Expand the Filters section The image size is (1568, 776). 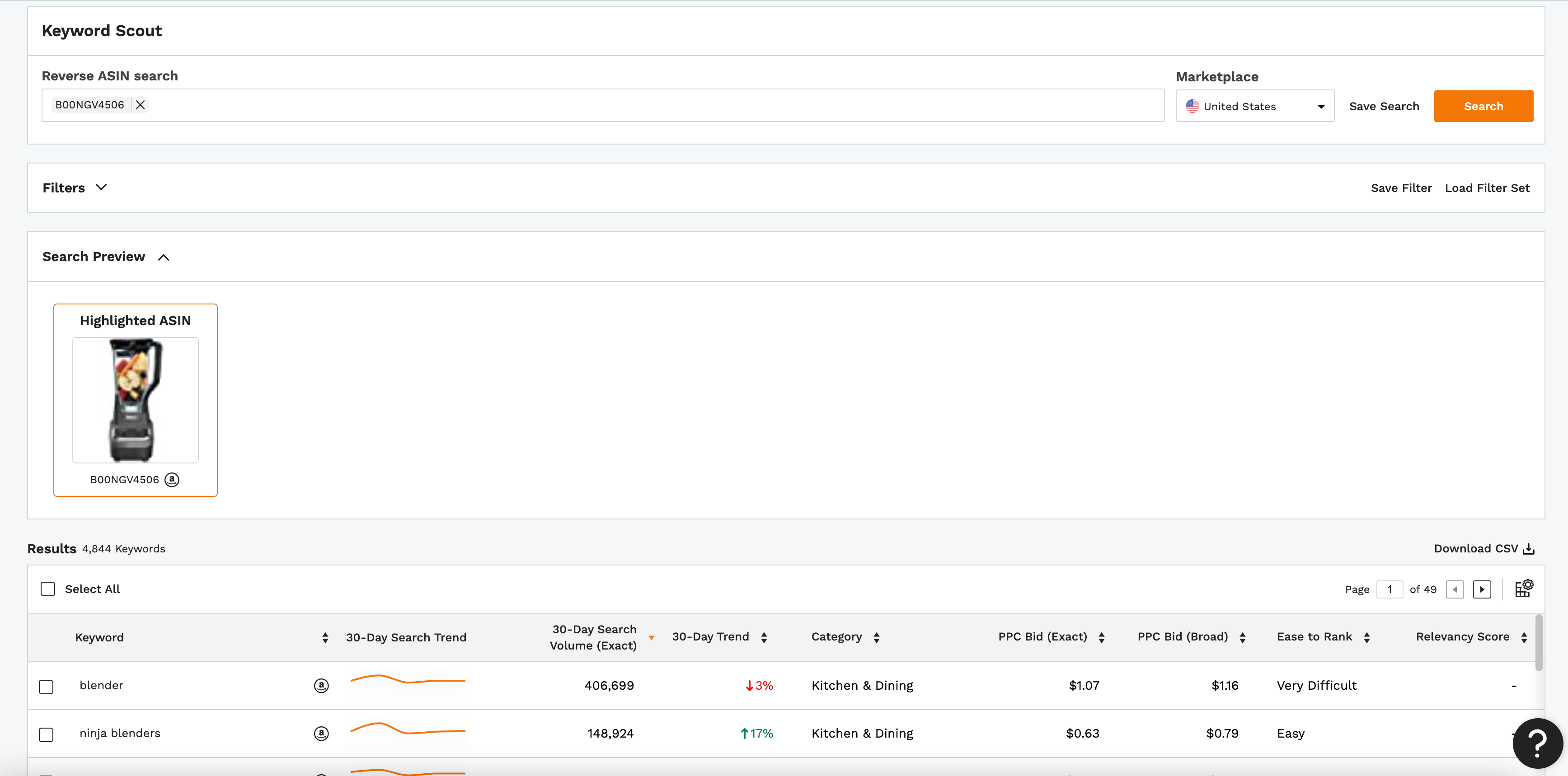75,187
